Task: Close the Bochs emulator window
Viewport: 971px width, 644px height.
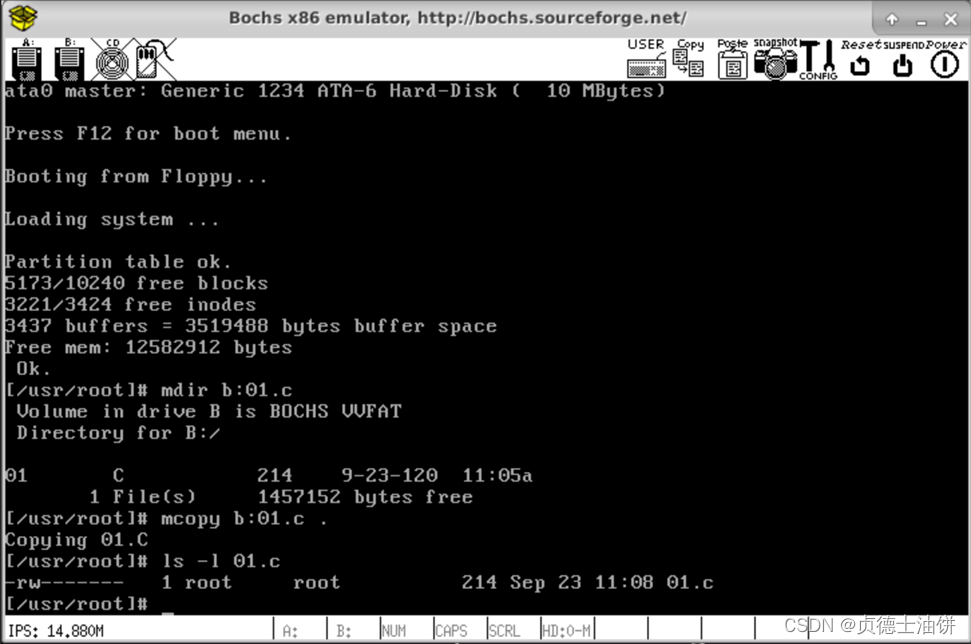Action: click(x=951, y=20)
